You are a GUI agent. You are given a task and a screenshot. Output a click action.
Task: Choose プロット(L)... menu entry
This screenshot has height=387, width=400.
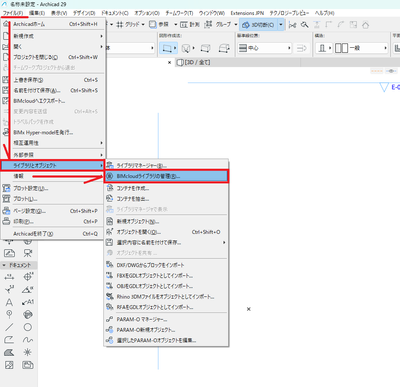[x=53, y=199]
